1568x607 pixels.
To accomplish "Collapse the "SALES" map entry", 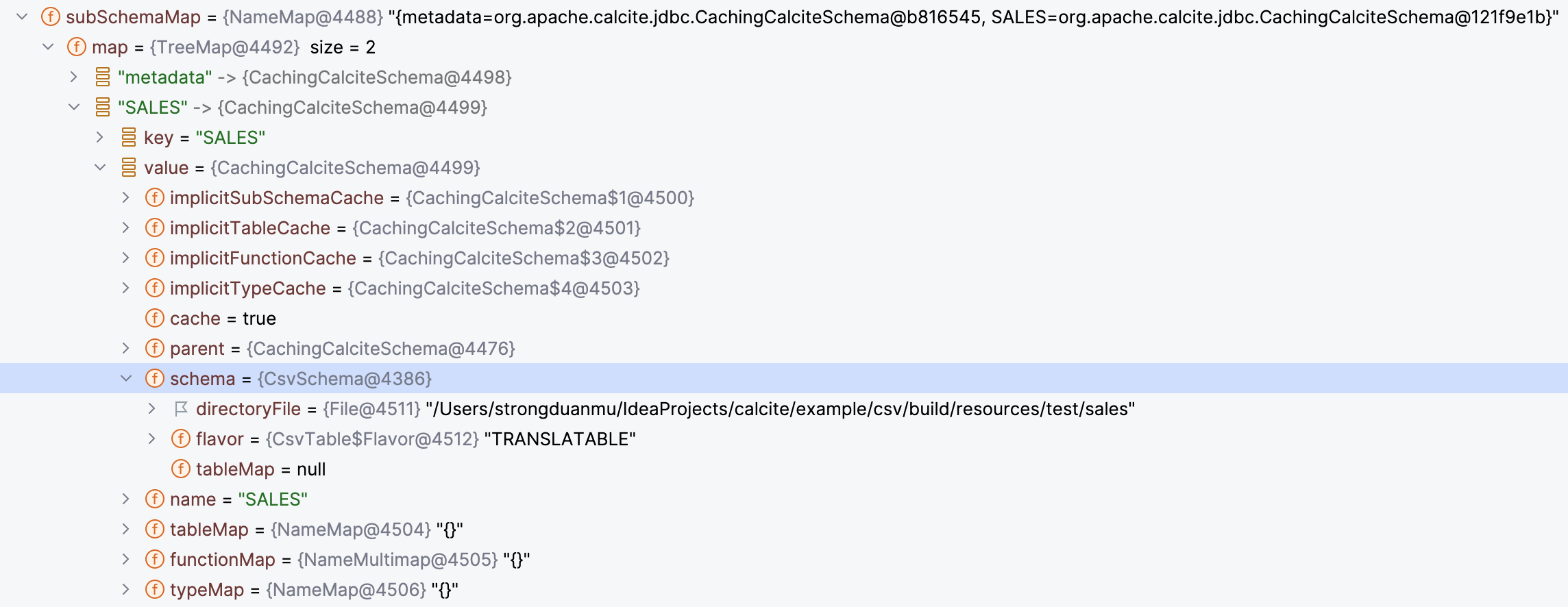I will 74,108.
